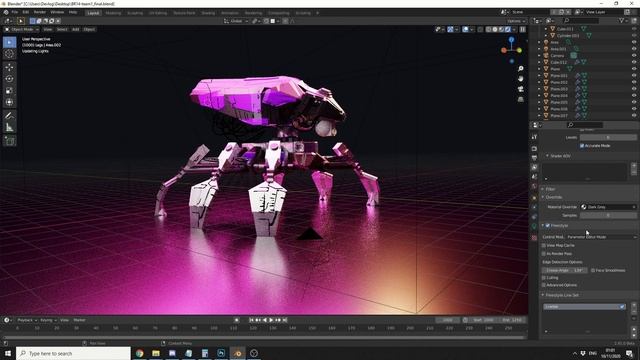640x360 pixels.
Task: Click the play animation button
Action: pyautogui.click(x=271, y=320)
